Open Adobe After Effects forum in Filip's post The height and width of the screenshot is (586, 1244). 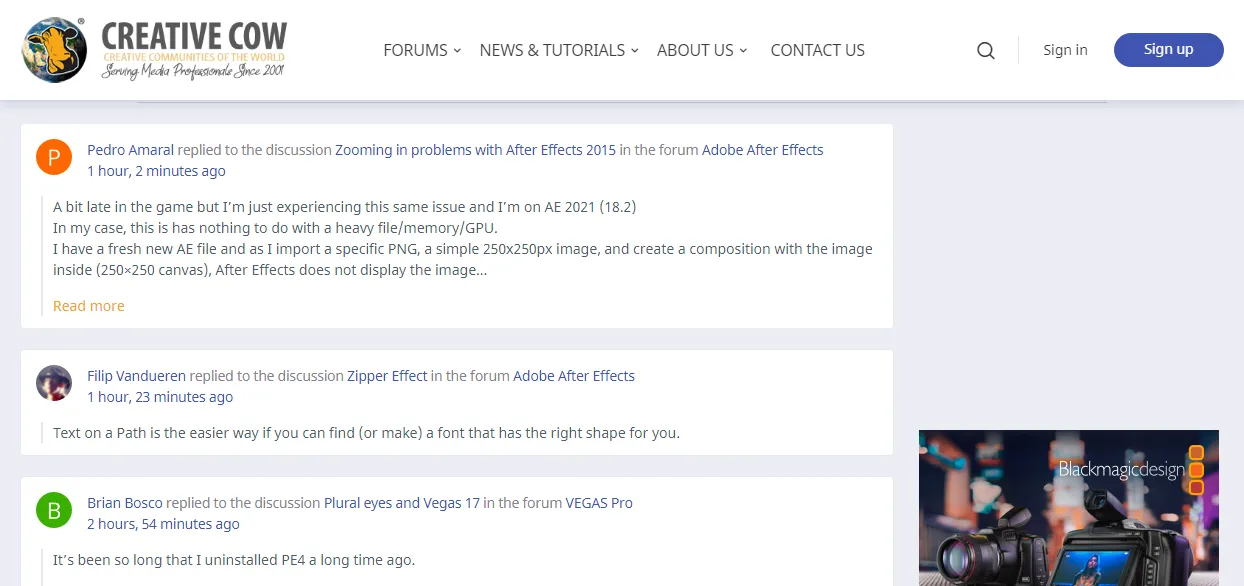click(574, 376)
